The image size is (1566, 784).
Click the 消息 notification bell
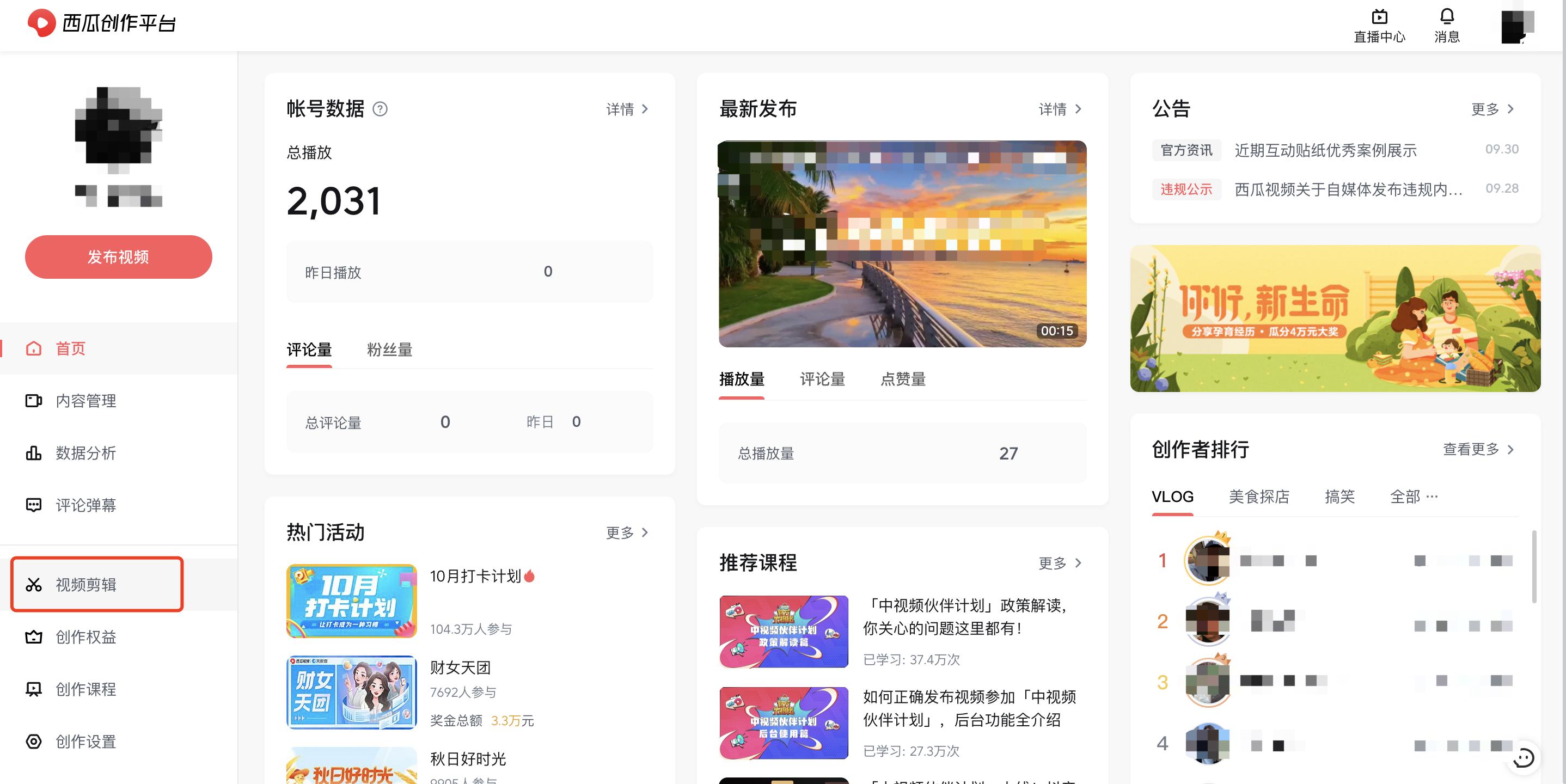[x=1446, y=16]
